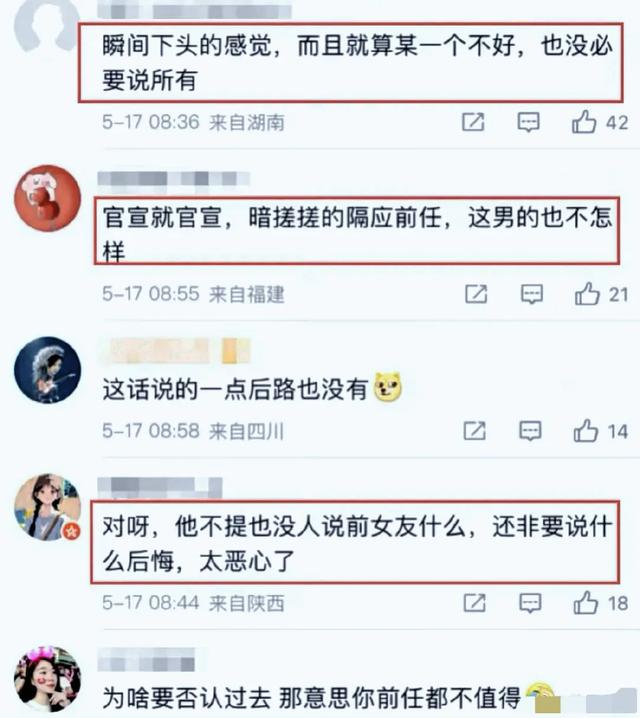Viewport: 640px width, 718px height.
Task: Share the comment posted at 08:44
Action: (x=475, y=603)
